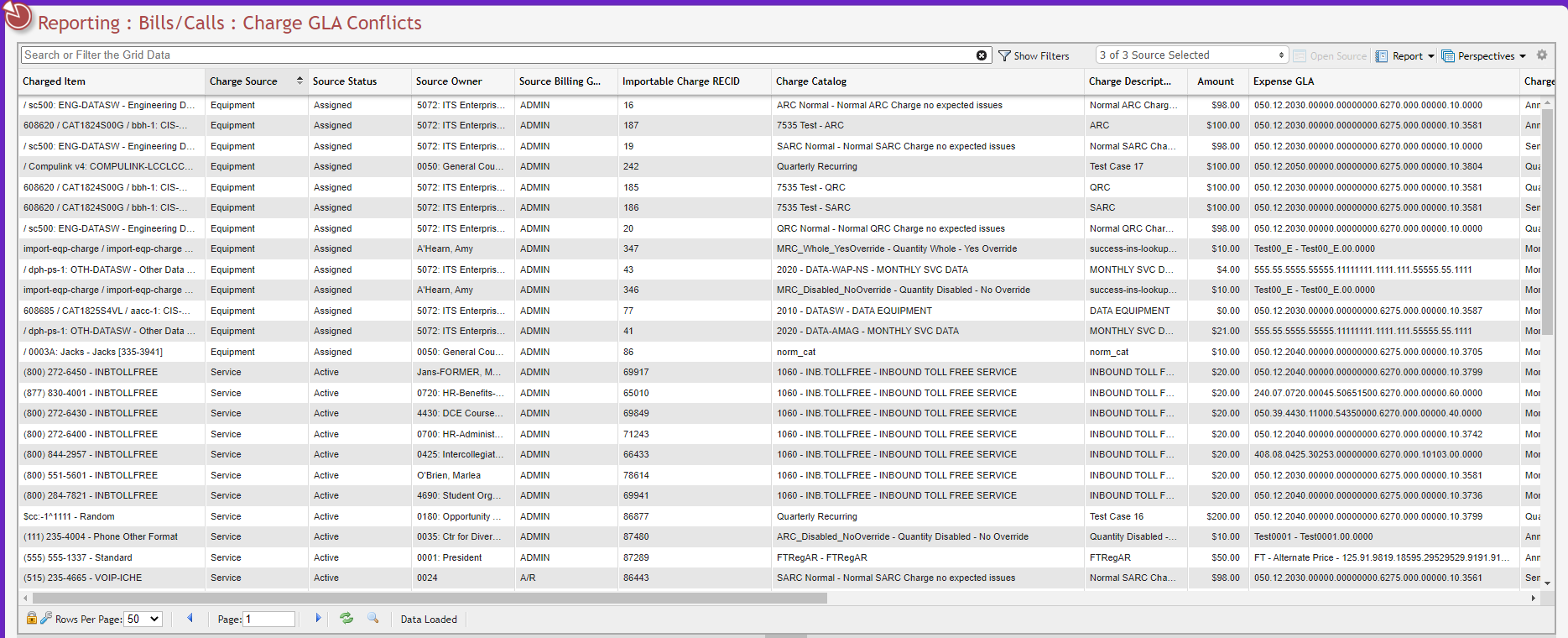The image size is (1568, 638).
Task: Expand the Perspectives menu
Action: 1484,56
